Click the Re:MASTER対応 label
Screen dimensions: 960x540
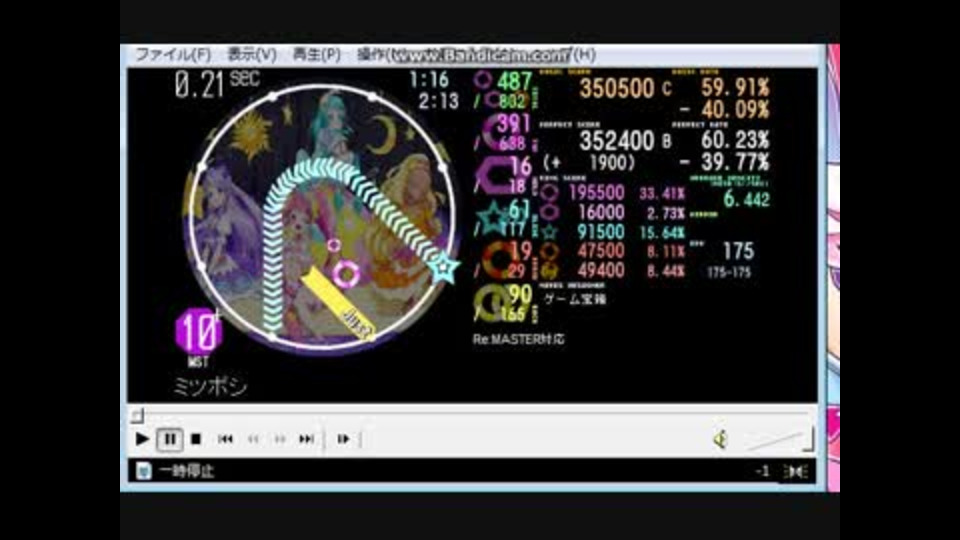pos(518,339)
